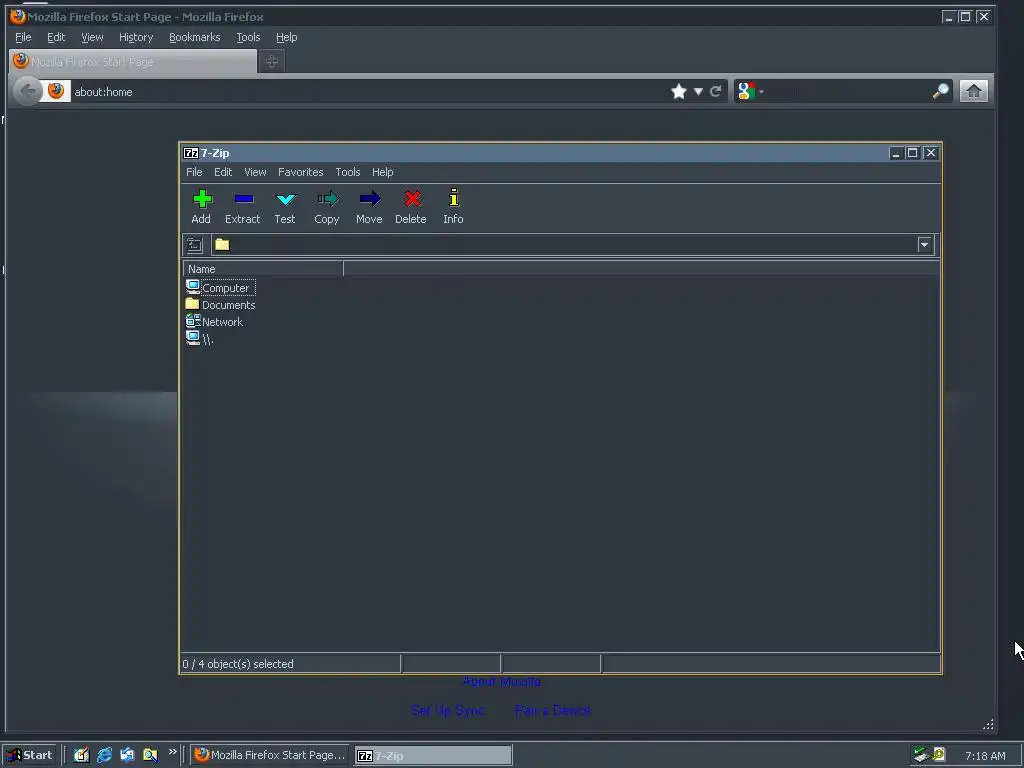Reload the page in Firefox
This screenshot has height=768, width=1024.
[715, 91]
